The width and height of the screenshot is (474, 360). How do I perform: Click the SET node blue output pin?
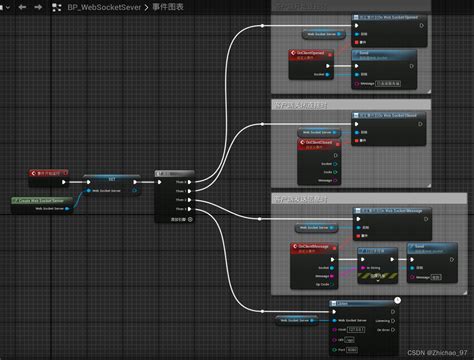[135, 191]
